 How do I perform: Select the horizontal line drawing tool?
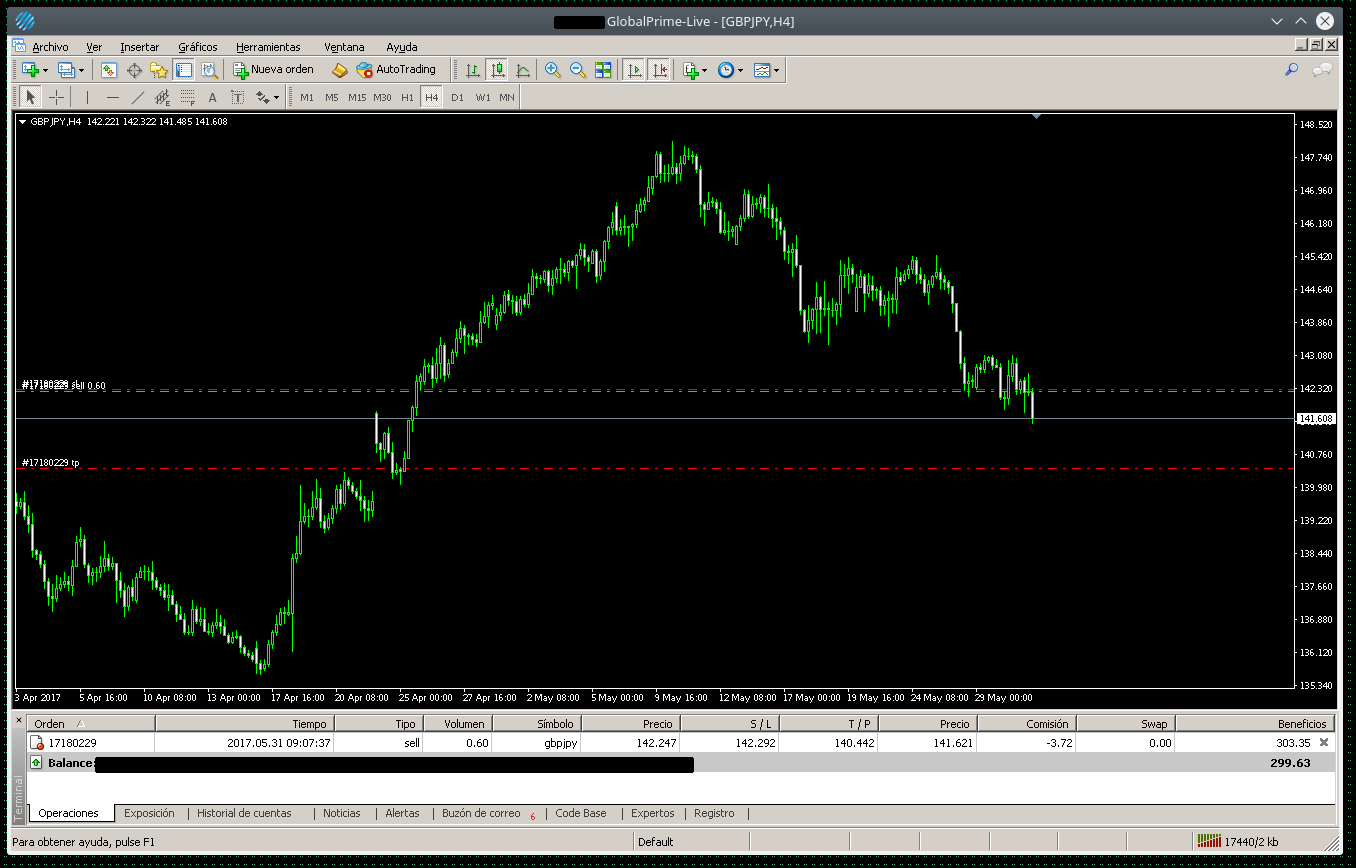112,97
